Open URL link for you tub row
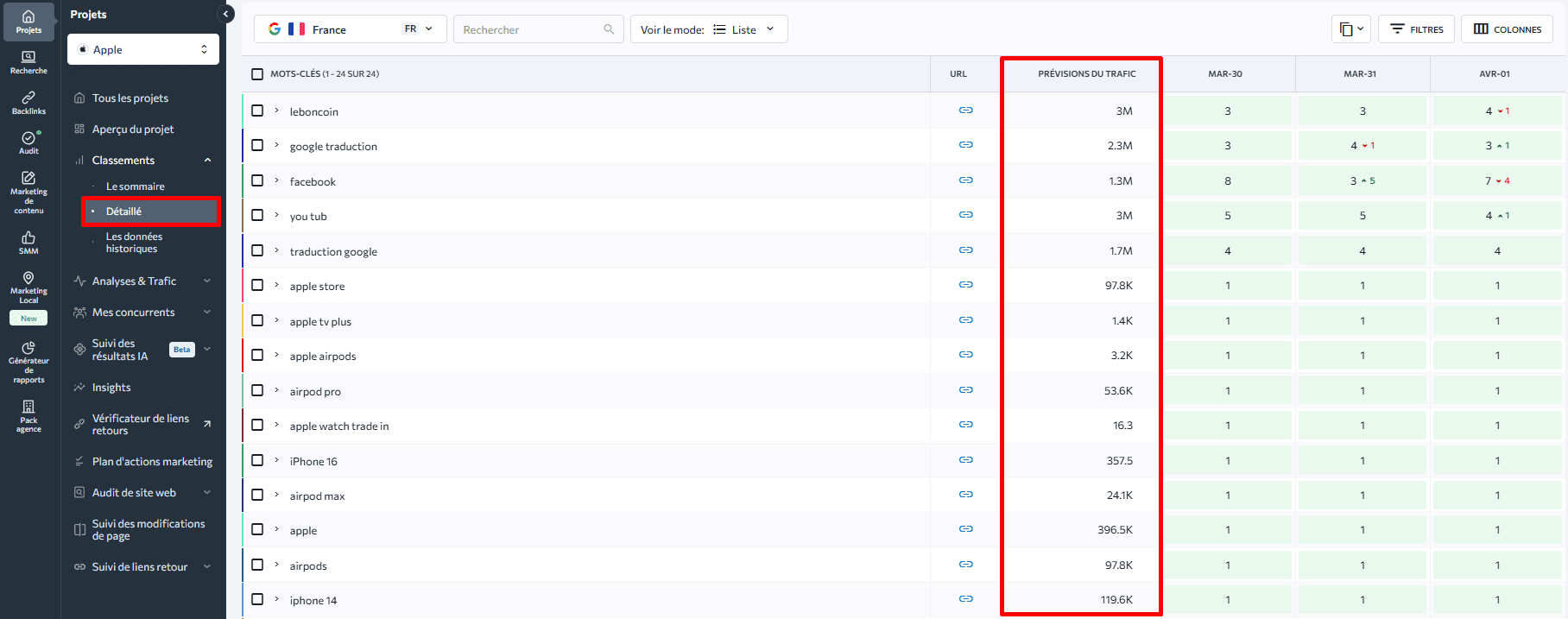 965,215
